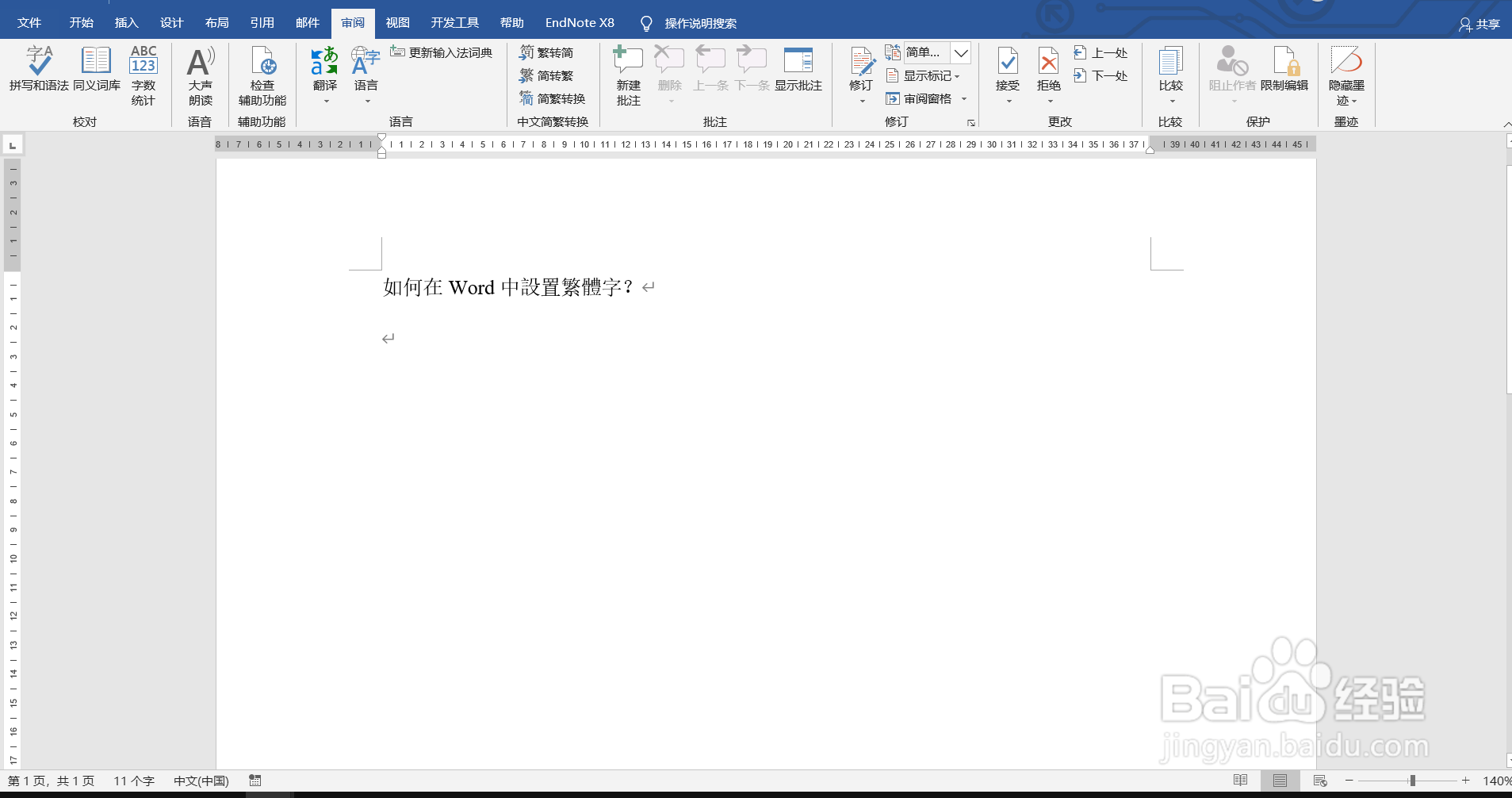Reject the change (拒绝)
This screenshot has height=798, width=1512.
[1049, 69]
